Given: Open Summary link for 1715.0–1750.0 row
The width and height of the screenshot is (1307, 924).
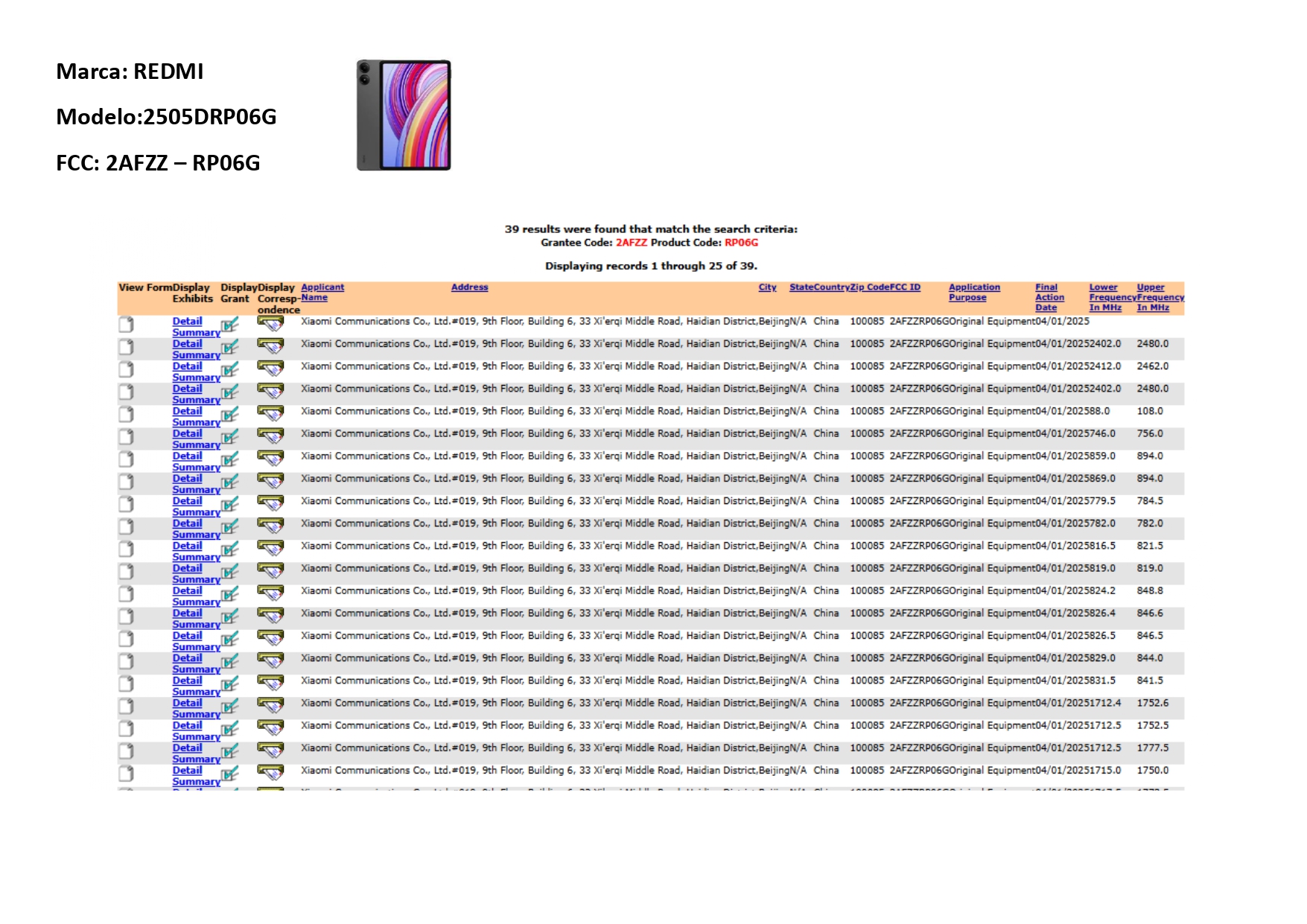Looking at the screenshot, I should (x=197, y=782).
